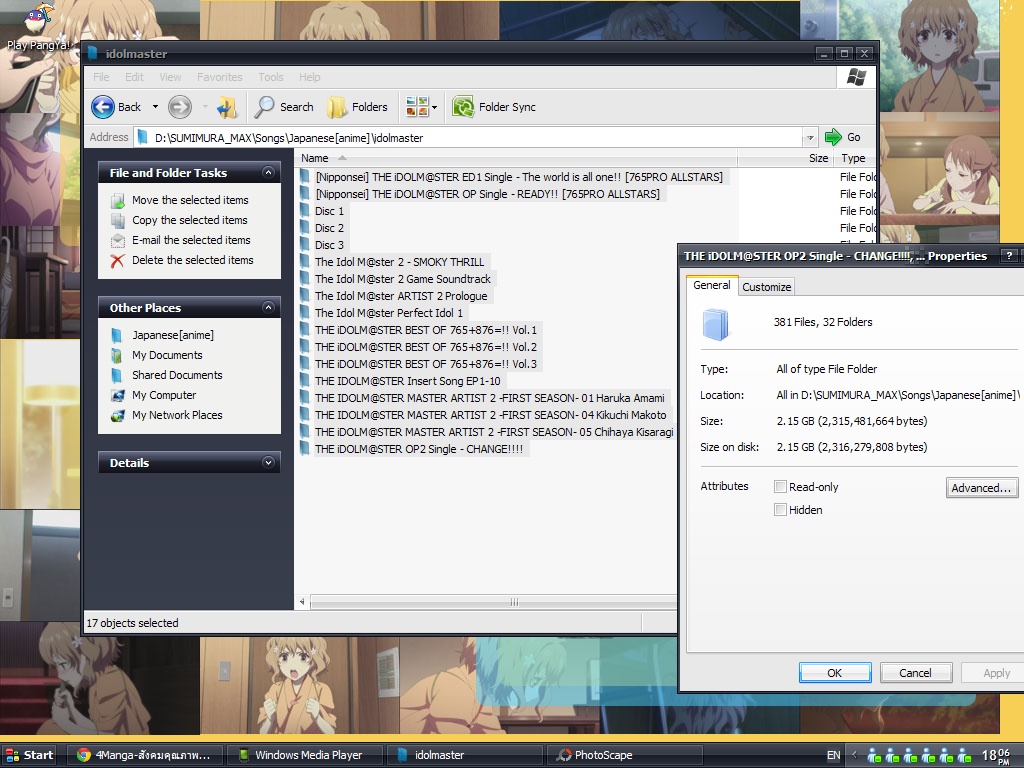Viewport: 1024px width, 768px height.
Task: Click the Disc 1 folder icon
Action: pos(304,211)
